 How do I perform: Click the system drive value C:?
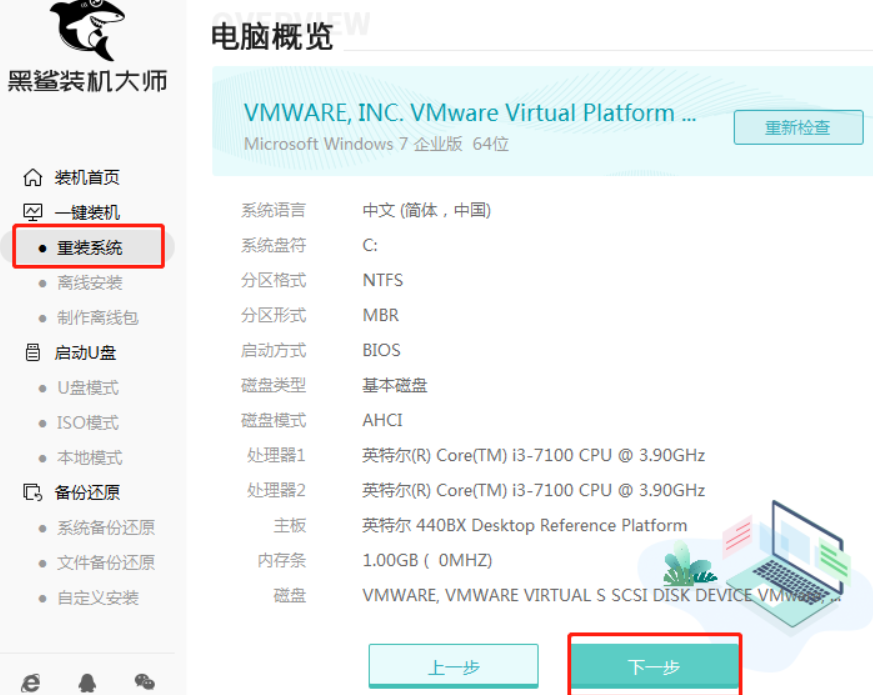coord(370,246)
